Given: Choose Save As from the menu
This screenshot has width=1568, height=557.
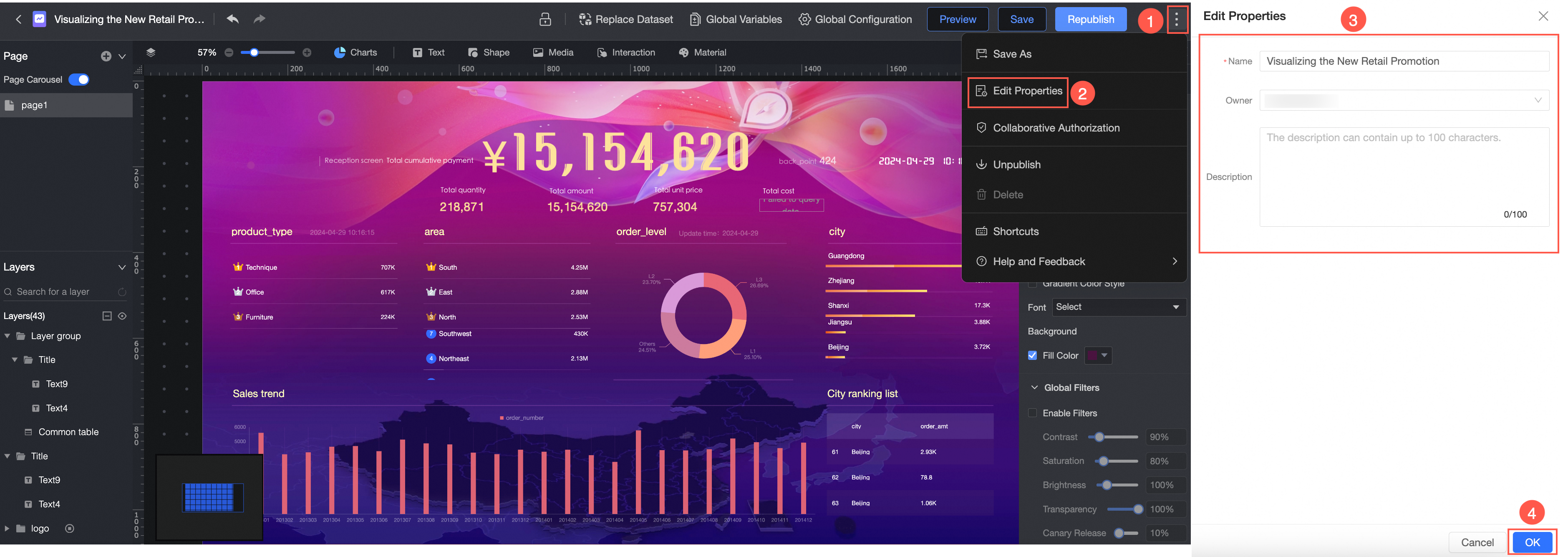Looking at the screenshot, I should (x=1012, y=53).
